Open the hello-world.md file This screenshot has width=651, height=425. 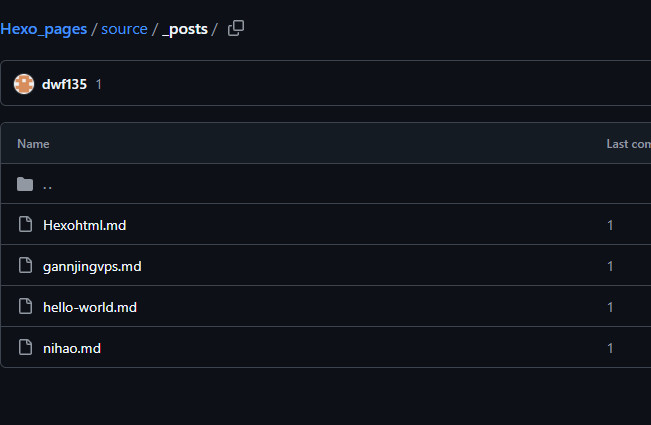pyautogui.click(x=90, y=307)
